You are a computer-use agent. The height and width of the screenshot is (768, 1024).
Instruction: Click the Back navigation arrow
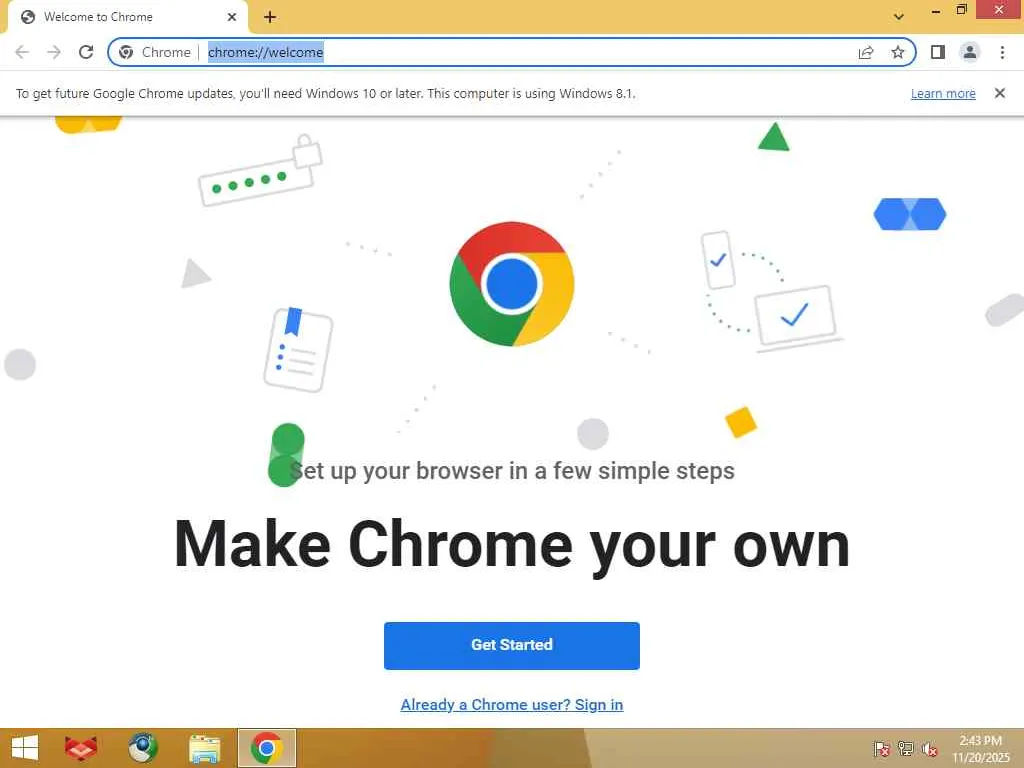pyautogui.click(x=22, y=52)
